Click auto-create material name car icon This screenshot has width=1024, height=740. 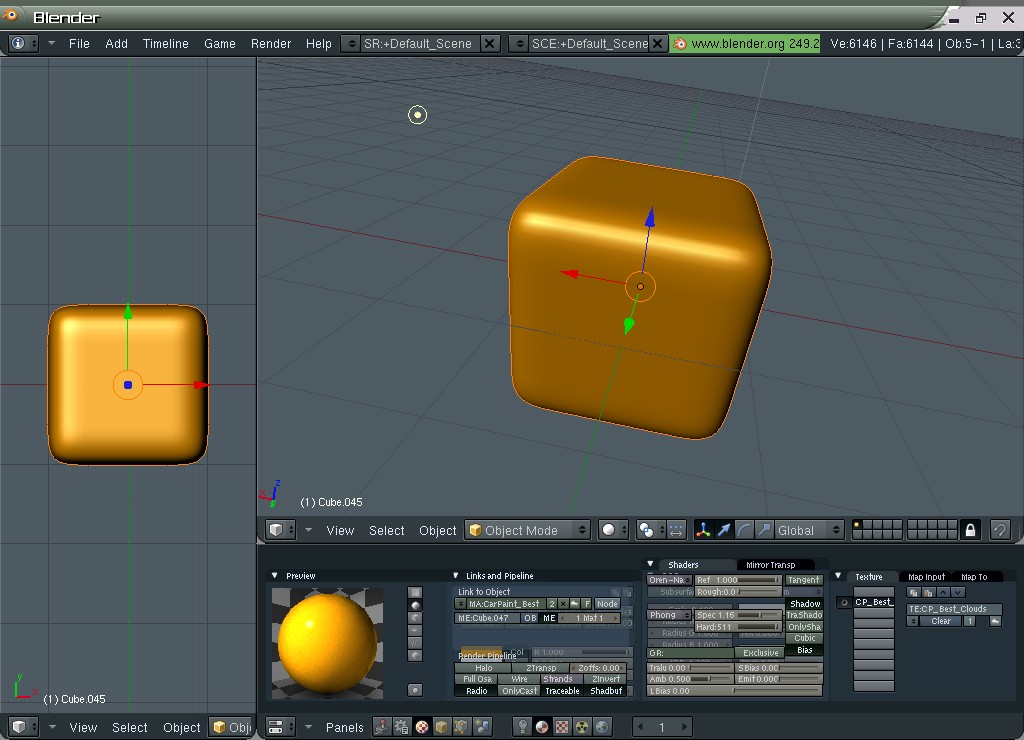point(575,603)
